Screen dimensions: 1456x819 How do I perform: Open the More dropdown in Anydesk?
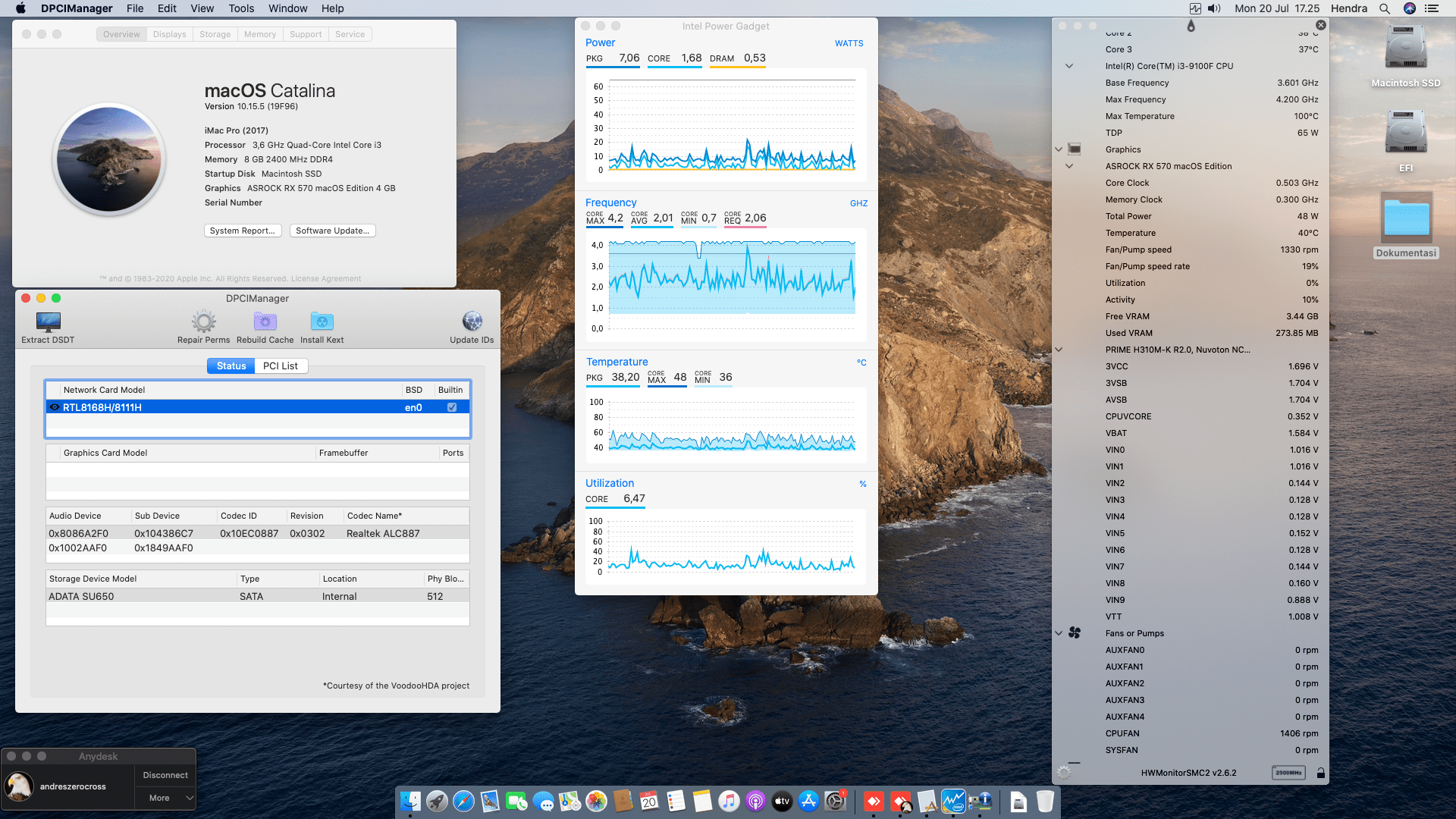pyautogui.click(x=165, y=798)
